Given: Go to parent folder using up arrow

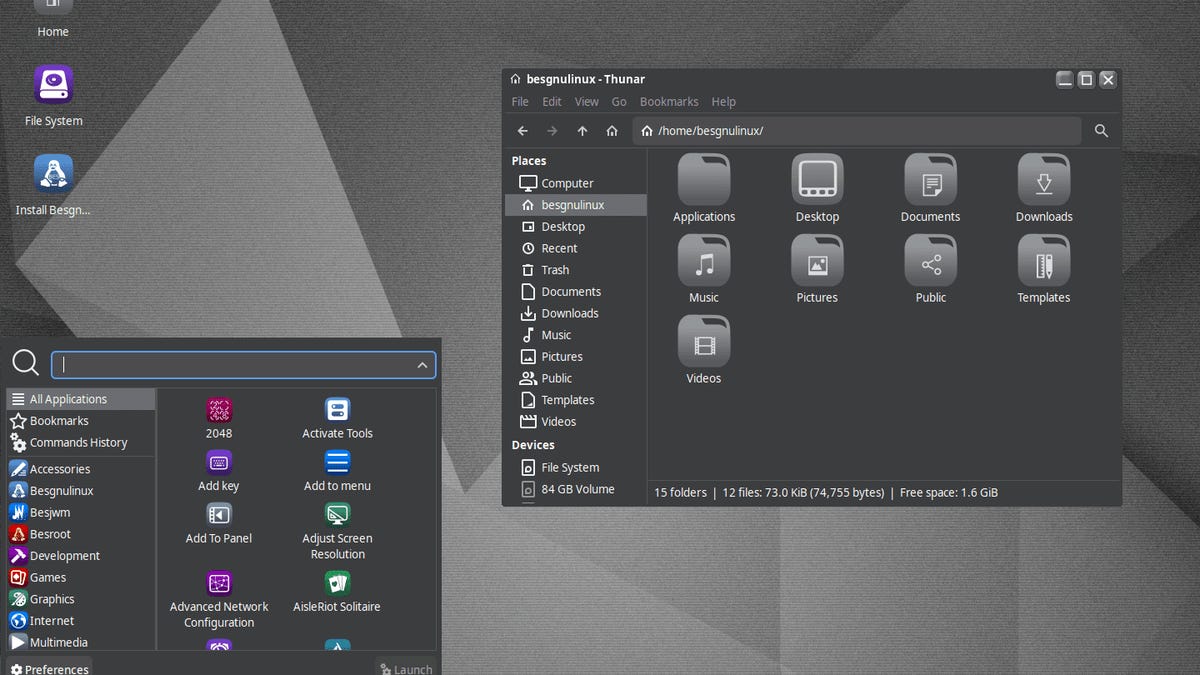Looking at the screenshot, I should pos(582,131).
